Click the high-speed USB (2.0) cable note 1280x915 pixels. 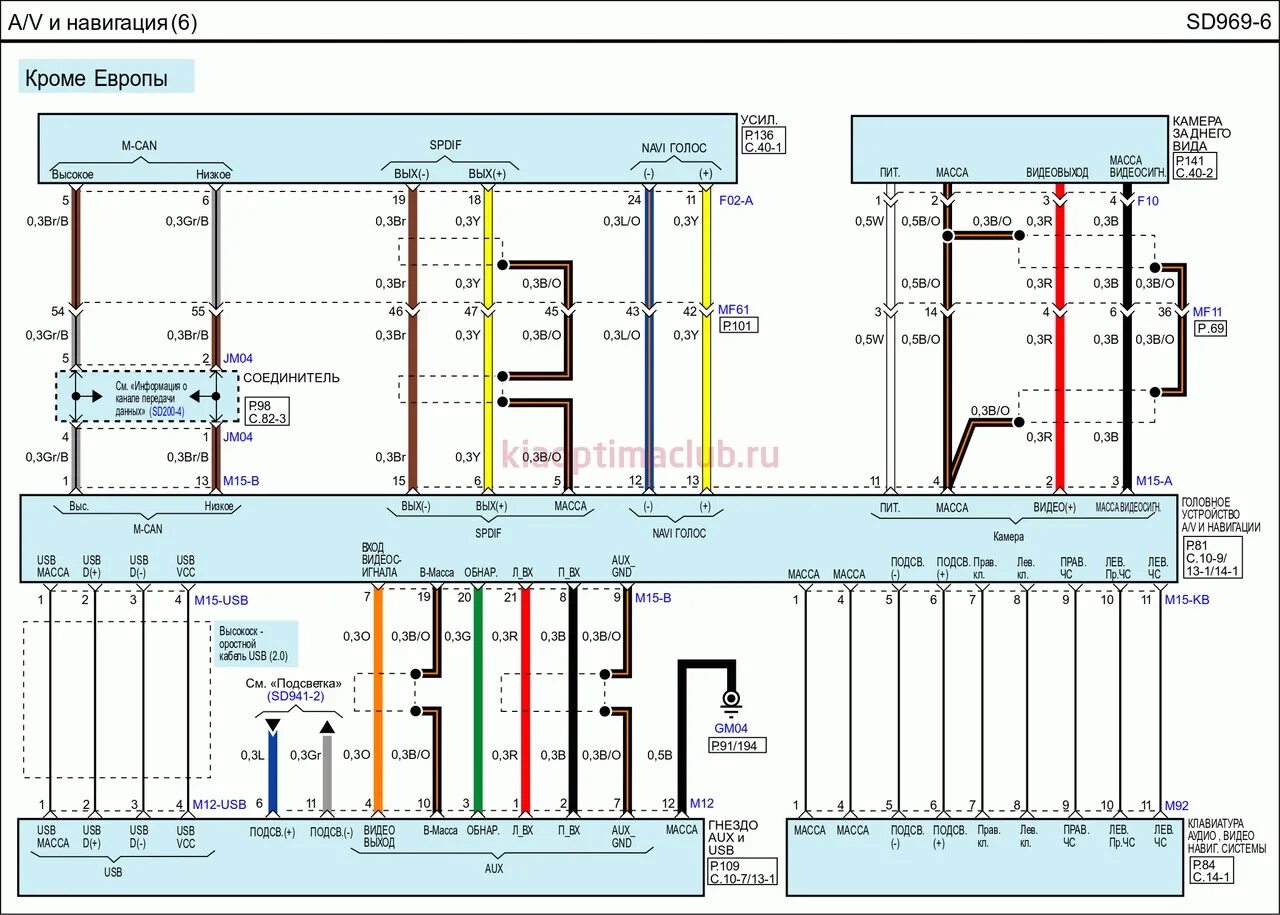click(257, 643)
